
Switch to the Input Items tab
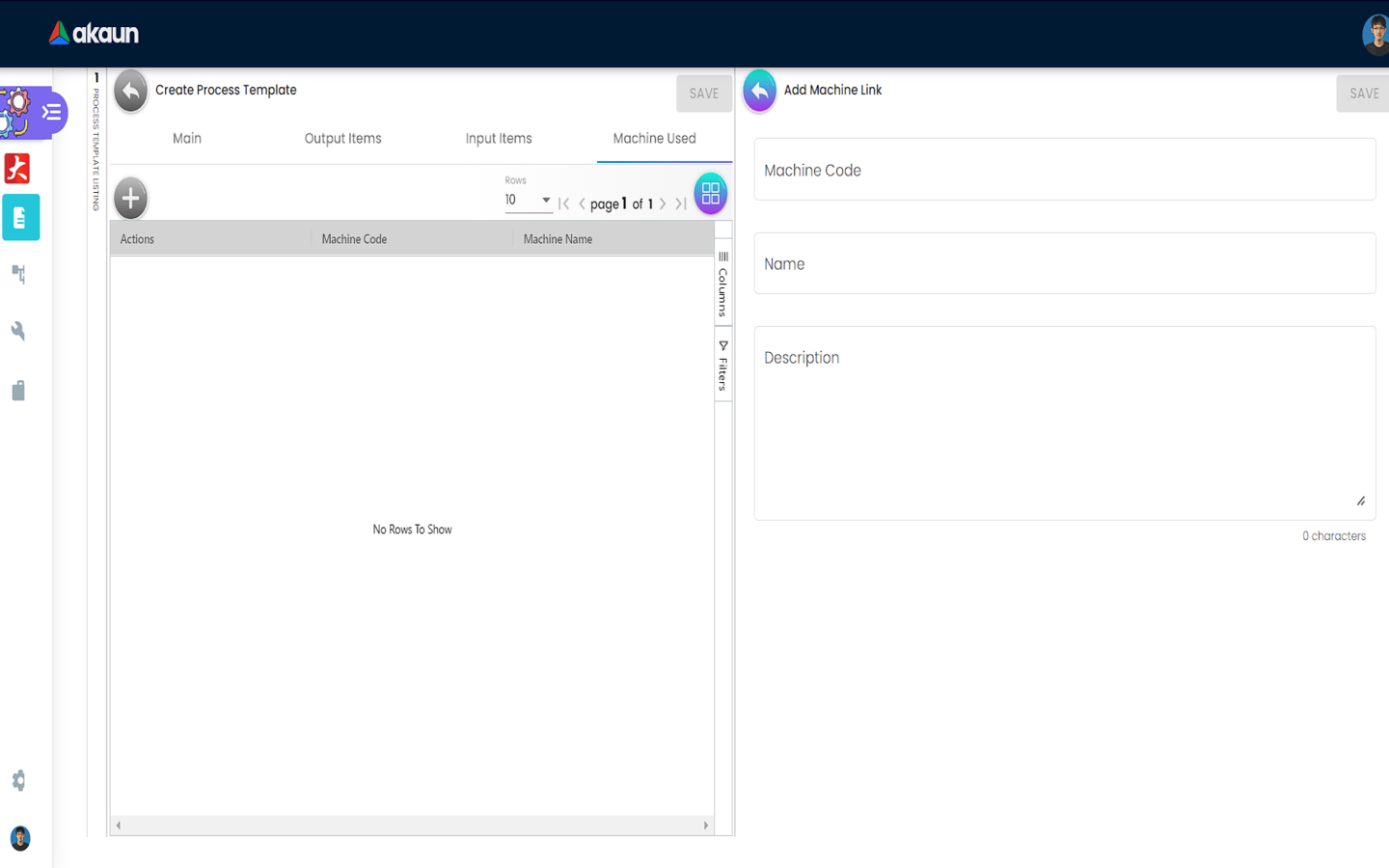click(x=498, y=139)
